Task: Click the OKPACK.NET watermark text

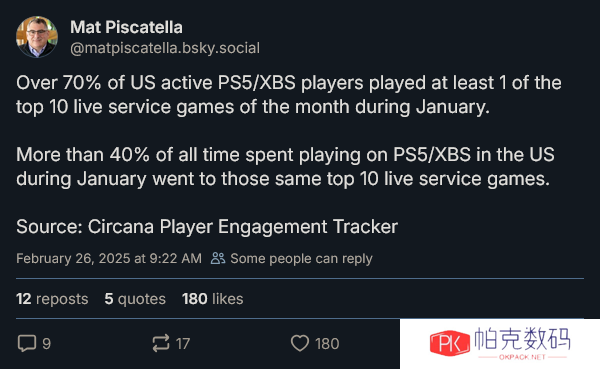Action: tap(522, 357)
